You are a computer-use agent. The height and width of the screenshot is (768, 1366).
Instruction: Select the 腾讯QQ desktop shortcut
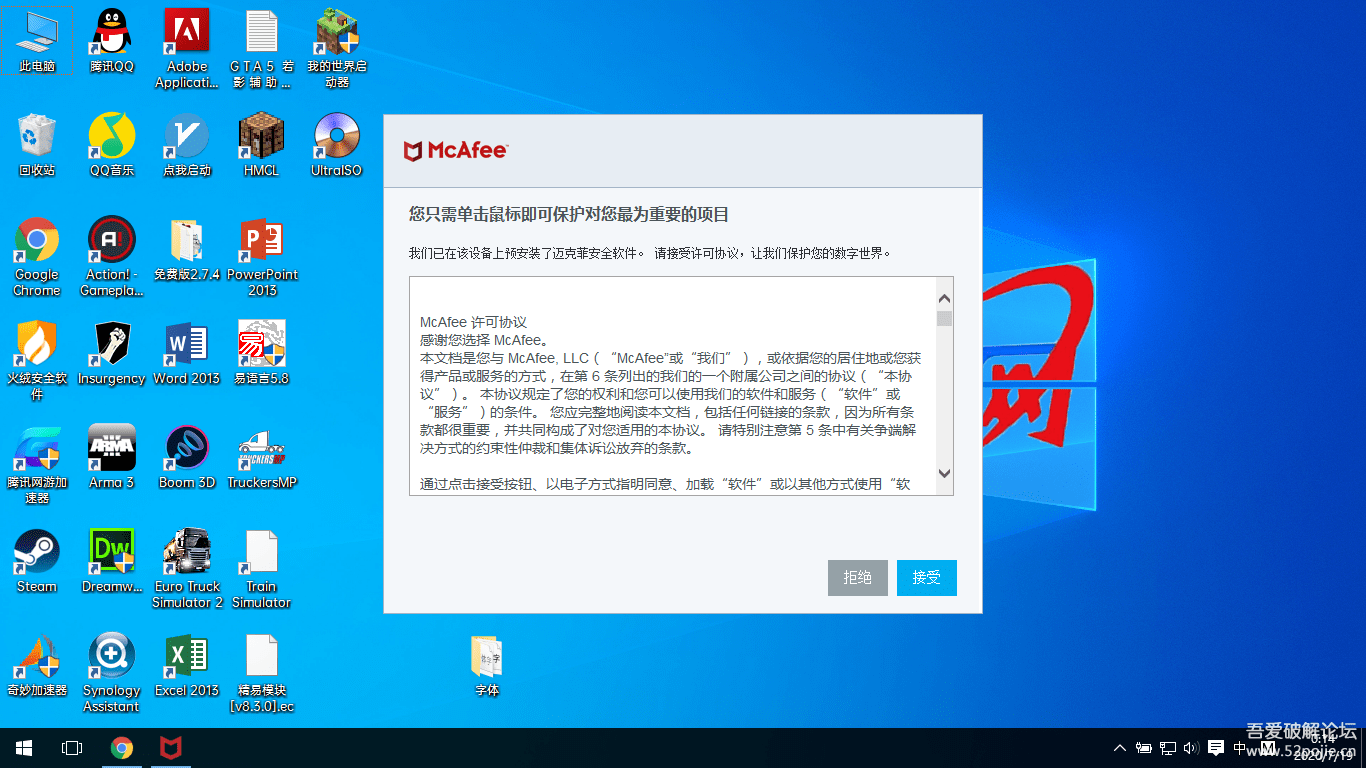point(111,42)
